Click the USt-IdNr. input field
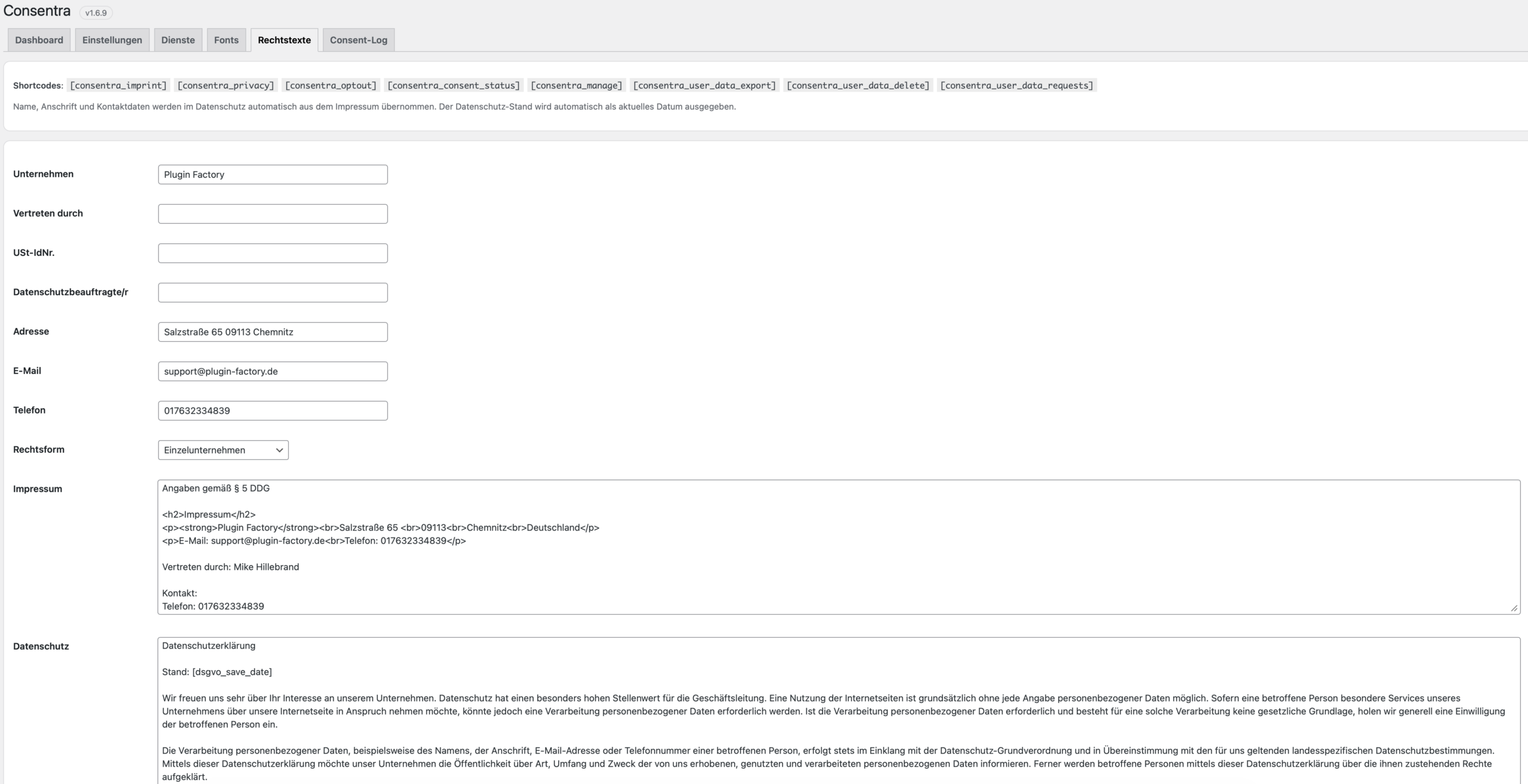This screenshot has height=784, width=1528. point(273,254)
